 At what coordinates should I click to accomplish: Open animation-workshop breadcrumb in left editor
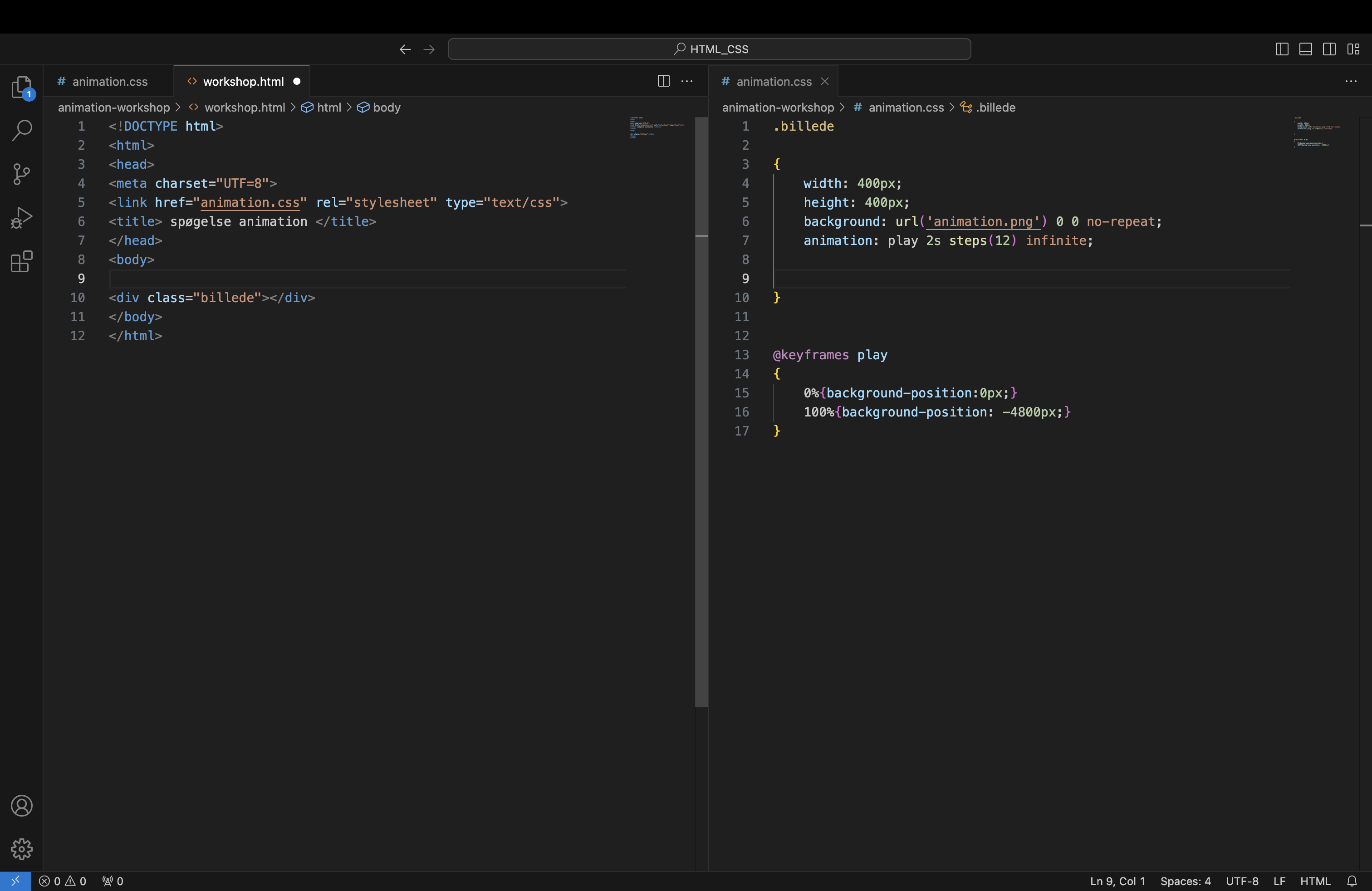click(114, 107)
